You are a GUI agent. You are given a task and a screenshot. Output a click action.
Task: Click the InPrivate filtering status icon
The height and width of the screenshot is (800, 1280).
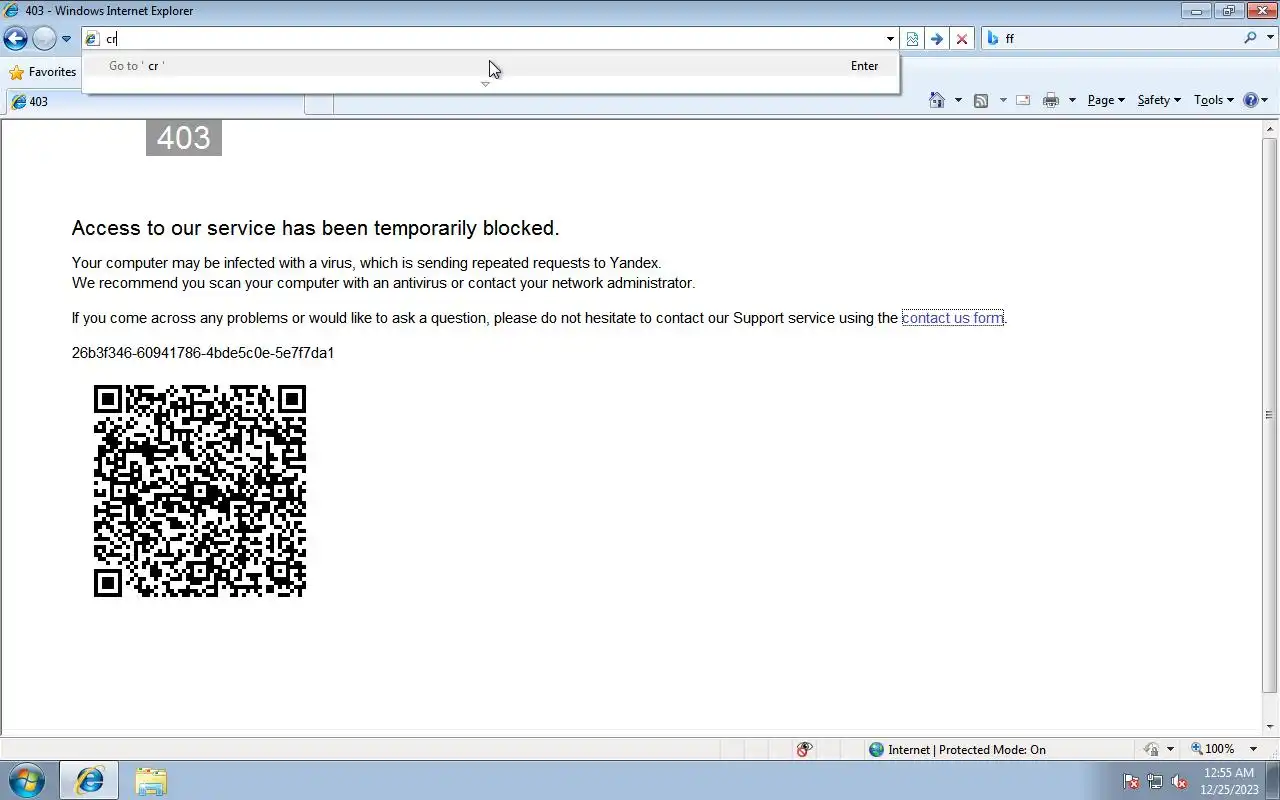coord(805,749)
